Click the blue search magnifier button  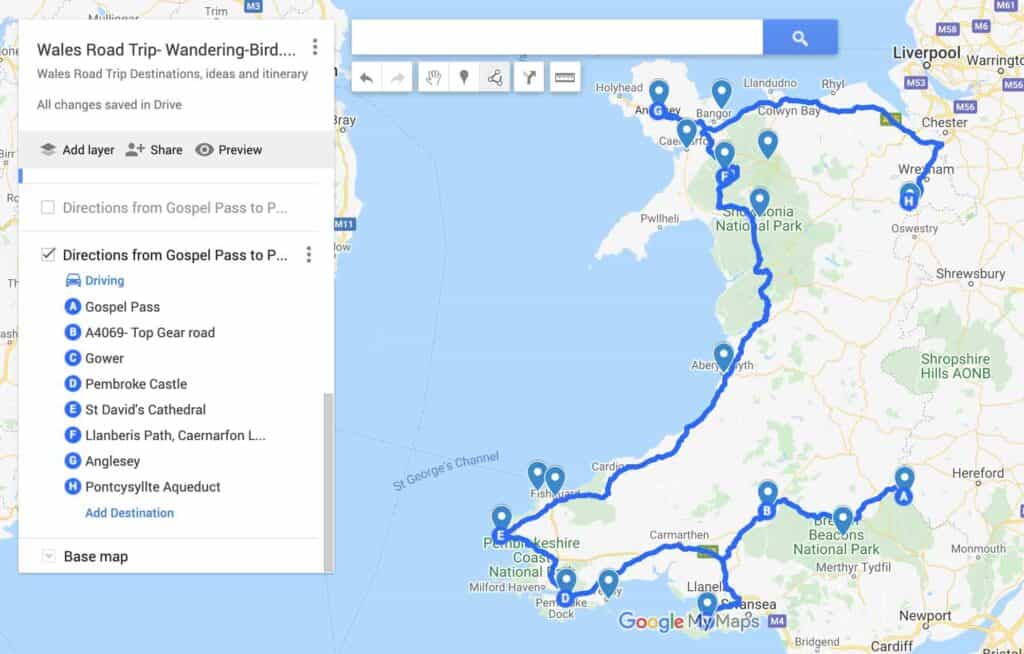pos(800,38)
